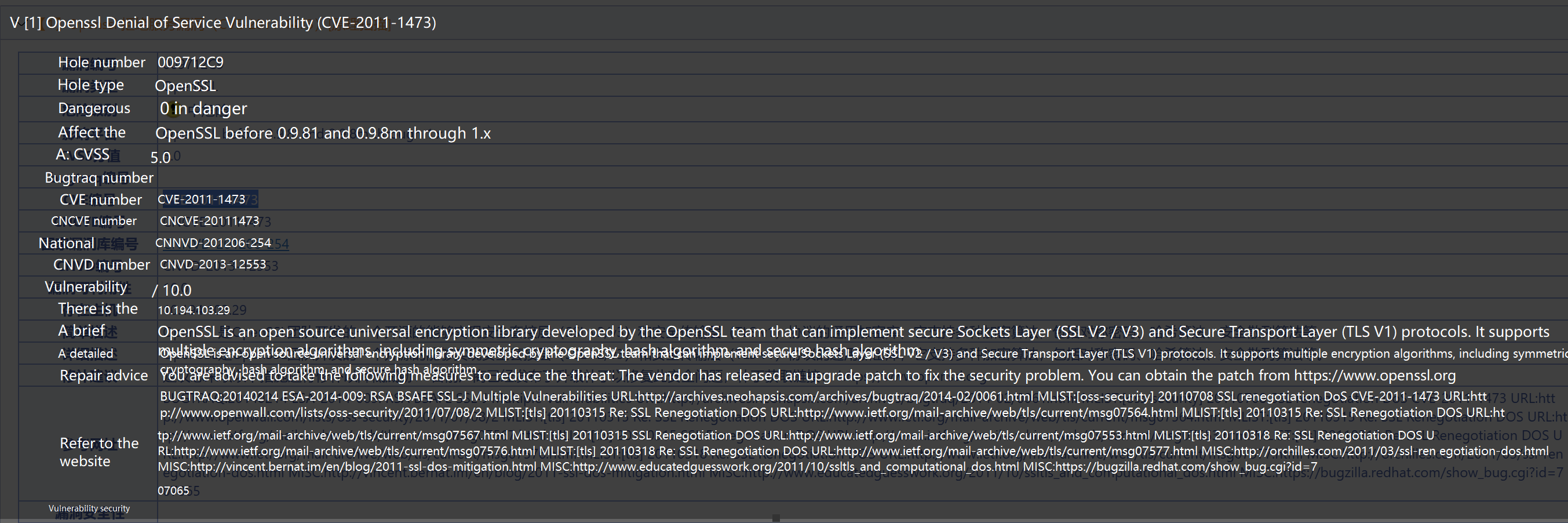Image resolution: width=1568 pixels, height=523 pixels.
Task: Select the affected OpenSSL versions text
Action: pos(323,133)
